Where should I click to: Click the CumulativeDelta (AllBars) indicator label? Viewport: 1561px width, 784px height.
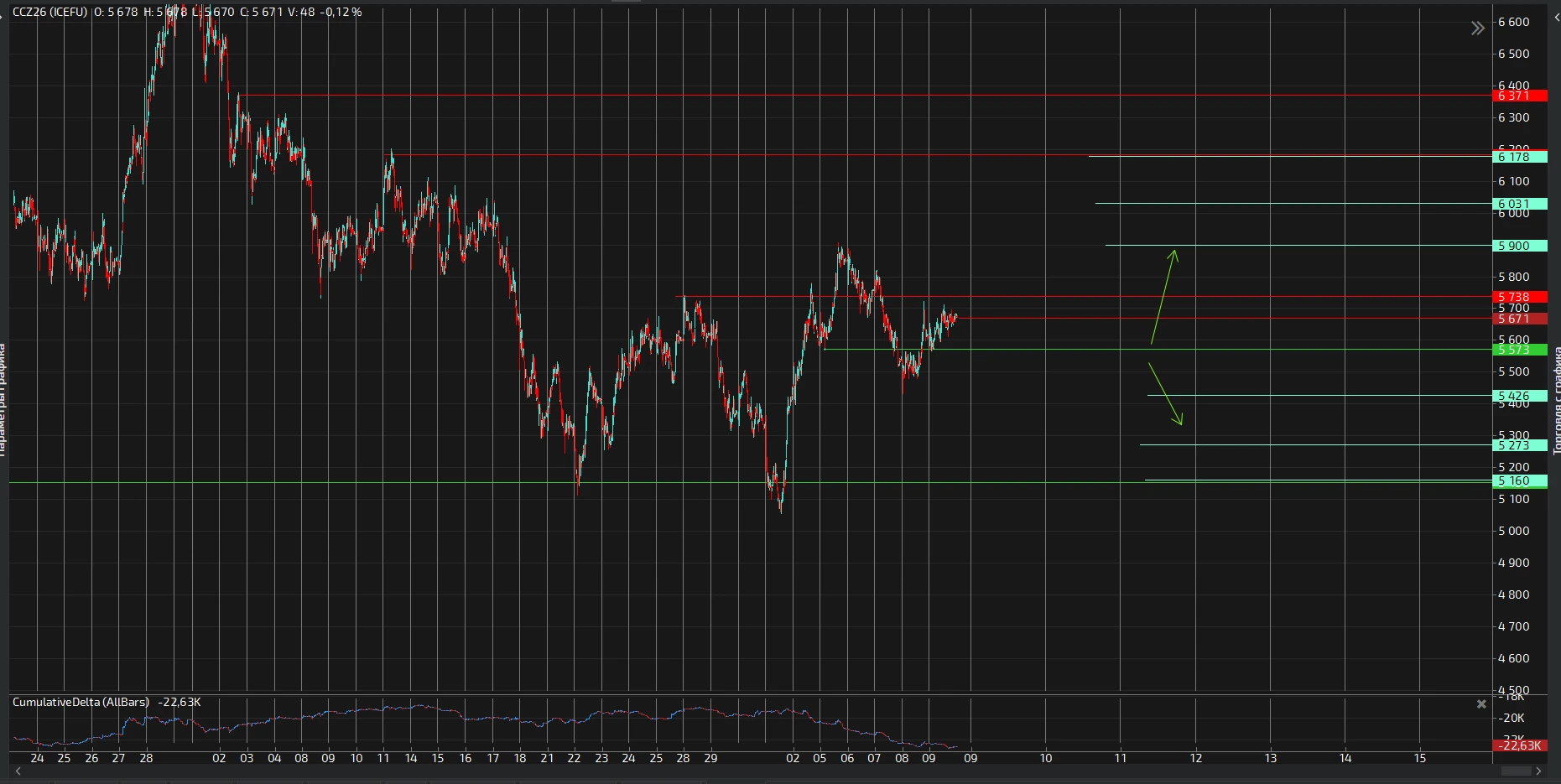click(x=81, y=703)
